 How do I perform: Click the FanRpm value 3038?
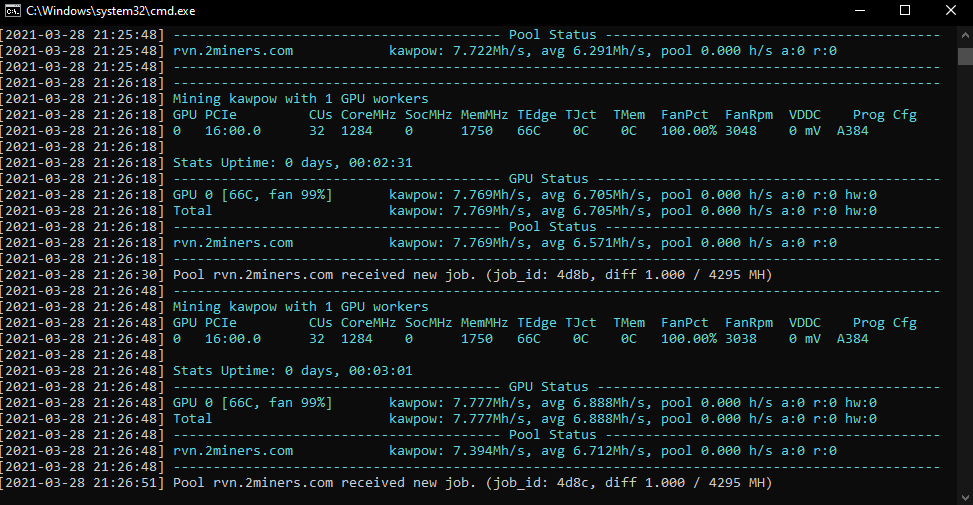point(740,339)
